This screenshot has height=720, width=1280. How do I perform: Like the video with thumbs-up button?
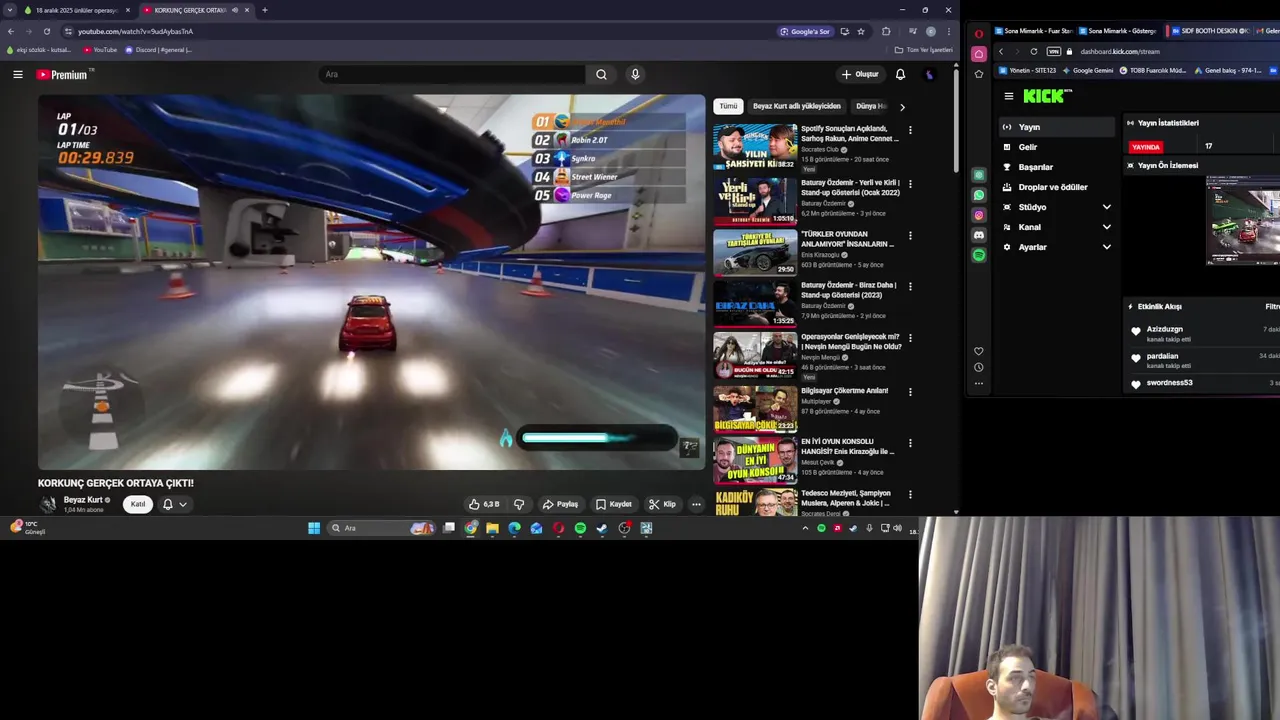(485, 504)
